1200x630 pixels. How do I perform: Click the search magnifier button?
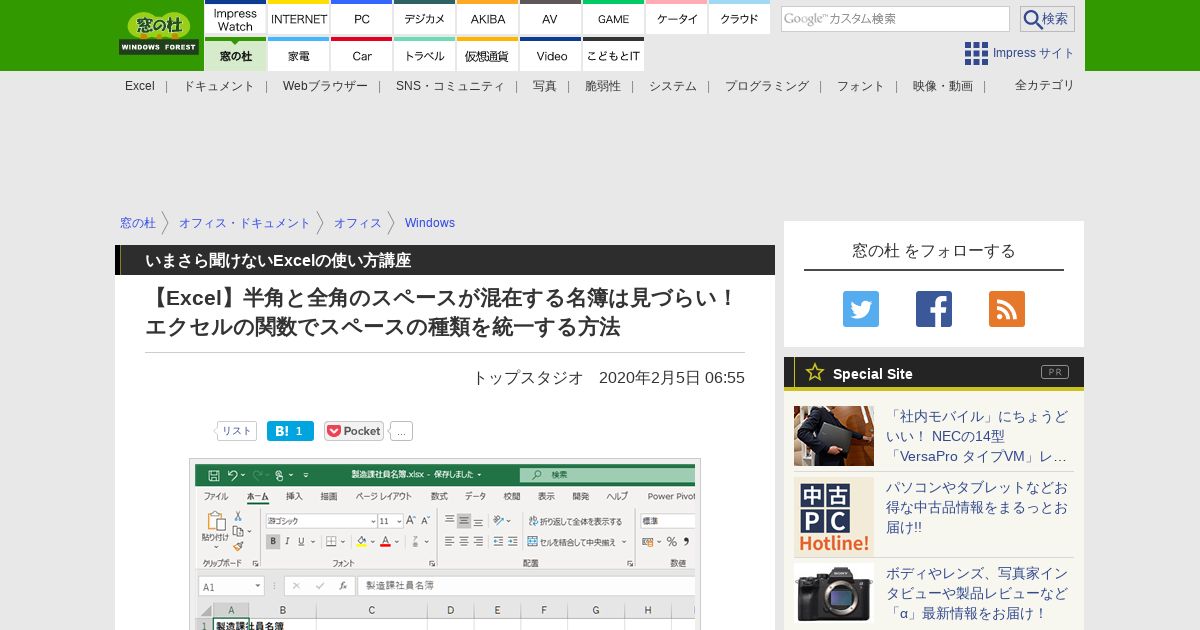(x=1047, y=19)
